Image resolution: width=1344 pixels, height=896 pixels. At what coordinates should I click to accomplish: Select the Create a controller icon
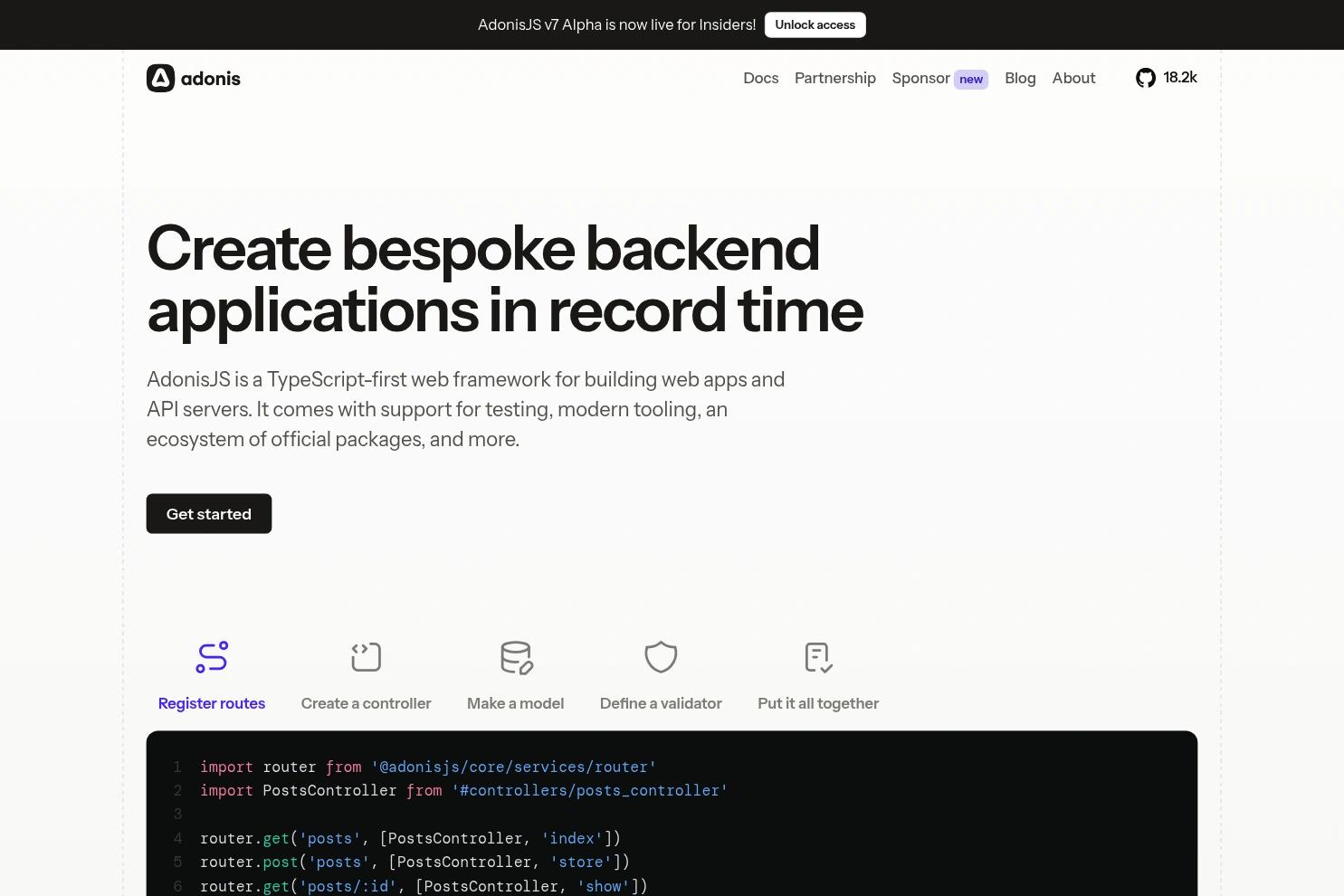click(366, 657)
